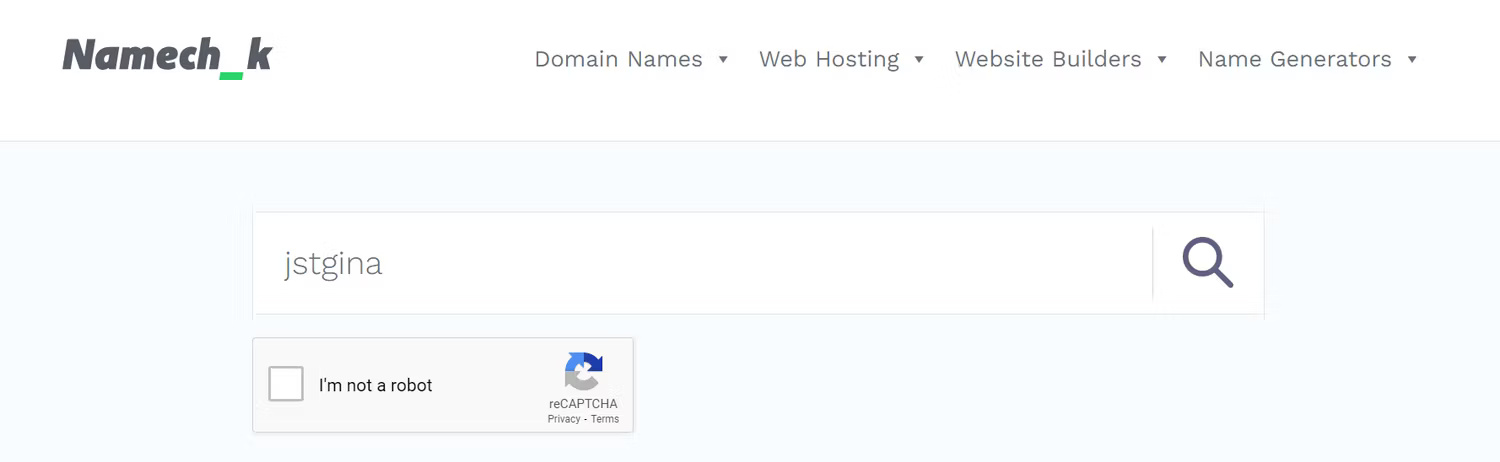
Task: Expand the arrow beside Name Generators
Action: 1412,60
